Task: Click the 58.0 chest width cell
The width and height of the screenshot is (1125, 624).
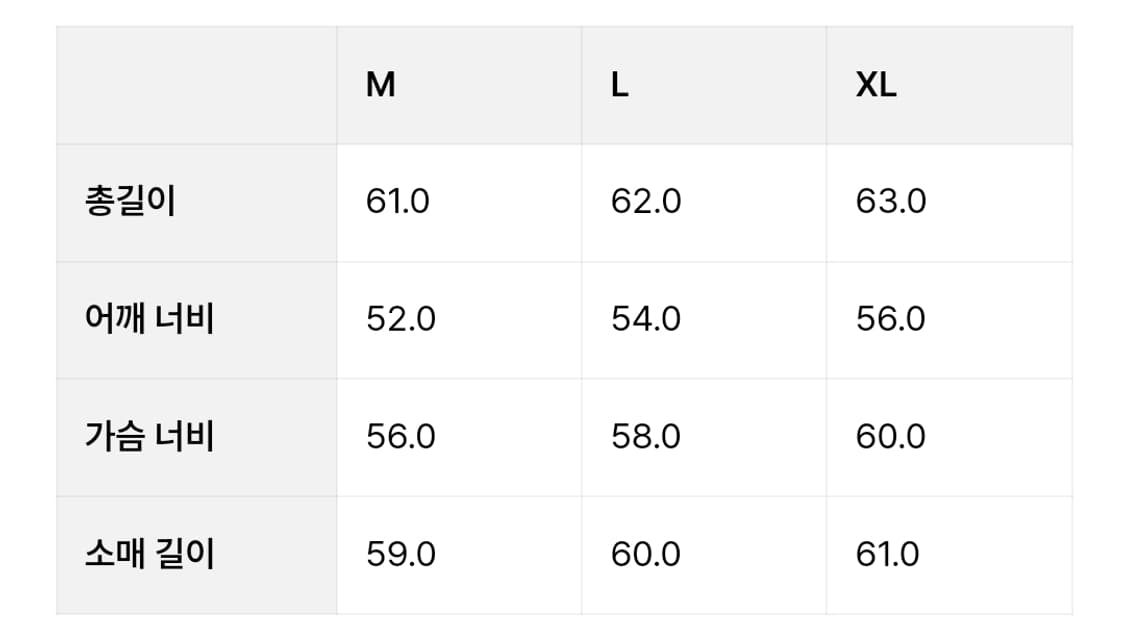Action: click(x=704, y=438)
